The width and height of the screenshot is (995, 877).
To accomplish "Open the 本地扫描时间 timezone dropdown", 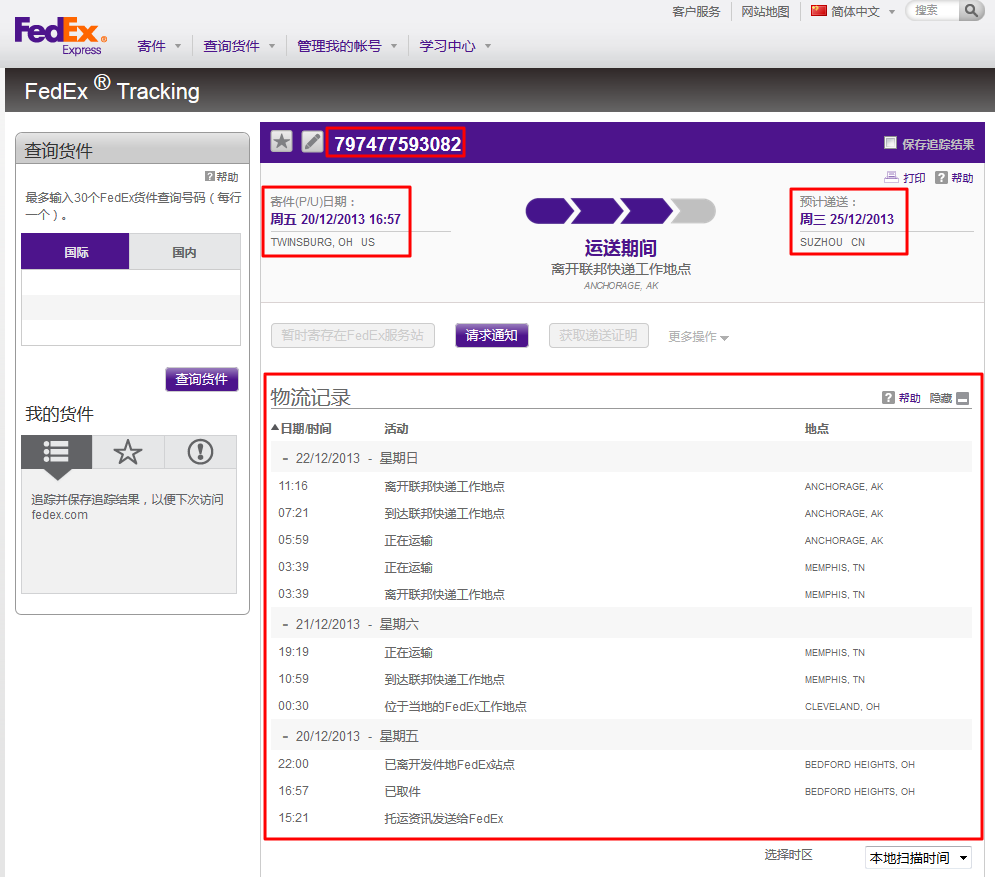I will (x=918, y=858).
